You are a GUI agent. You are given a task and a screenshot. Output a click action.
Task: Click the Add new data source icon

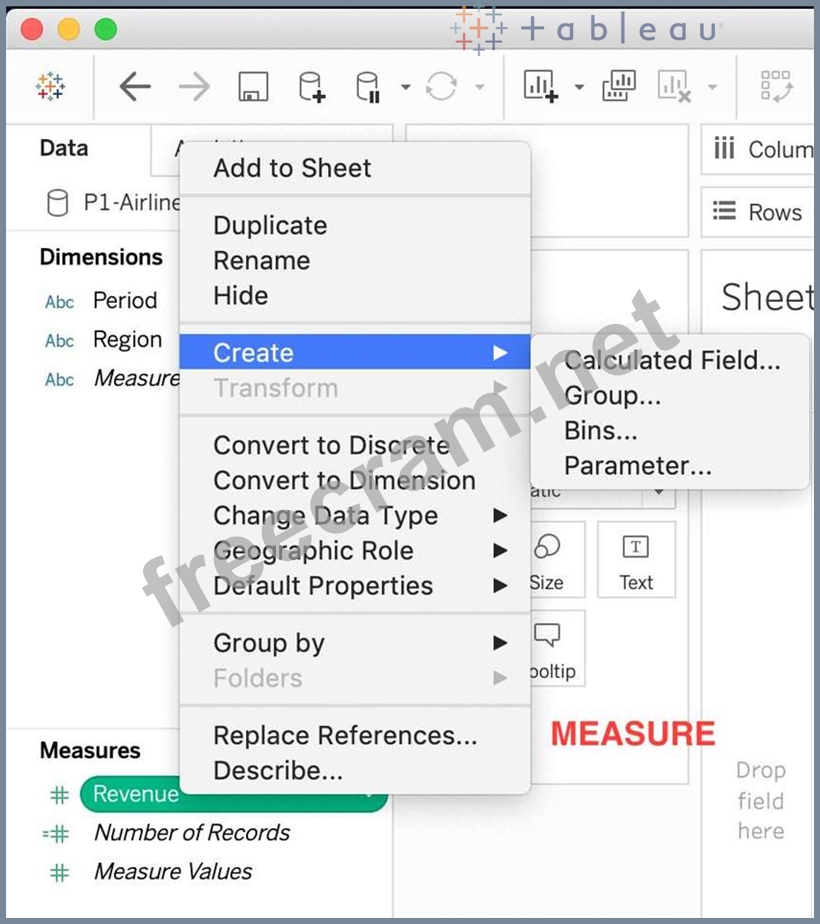click(x=311, y=88)
